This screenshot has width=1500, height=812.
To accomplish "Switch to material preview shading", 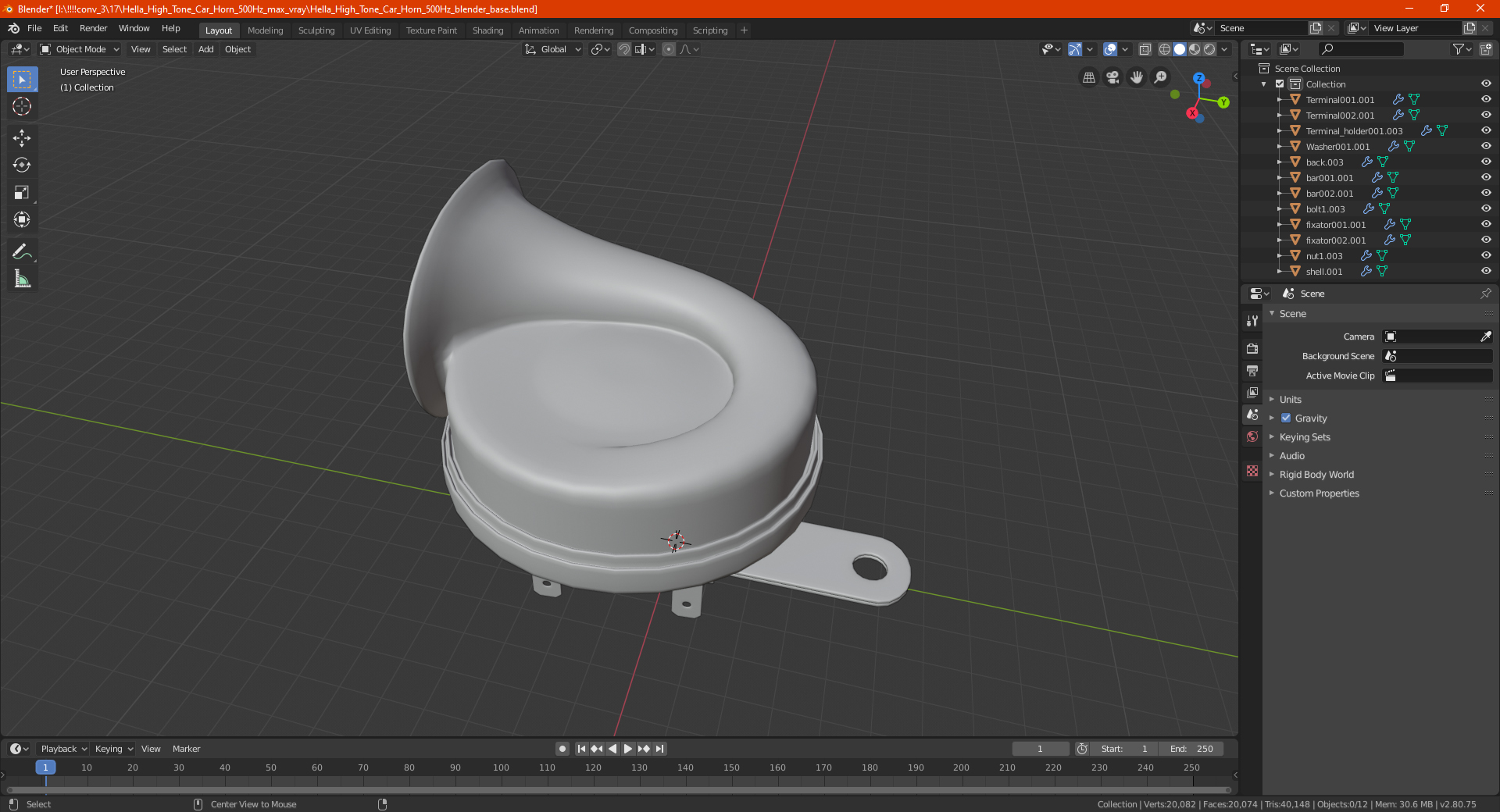I will pos(1195,49).
